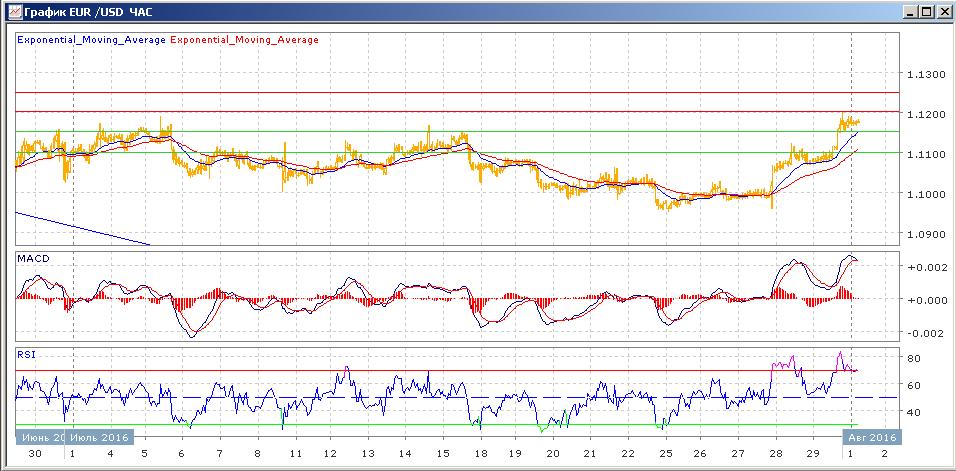This screenshot has height=471, width=956.
Task: Click the -0.002 MACD scale value
Action: [927, 333]
